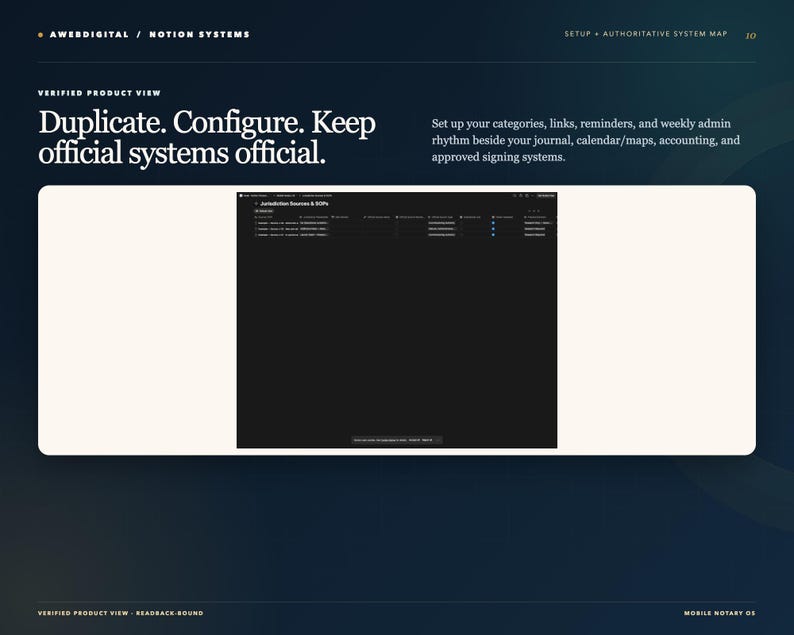The width and height of the screenshot is (794, 635).
Task: Click the SETUP + AUTHORITATIVE SYSTEM MAP label
Action: click(646, 34)
